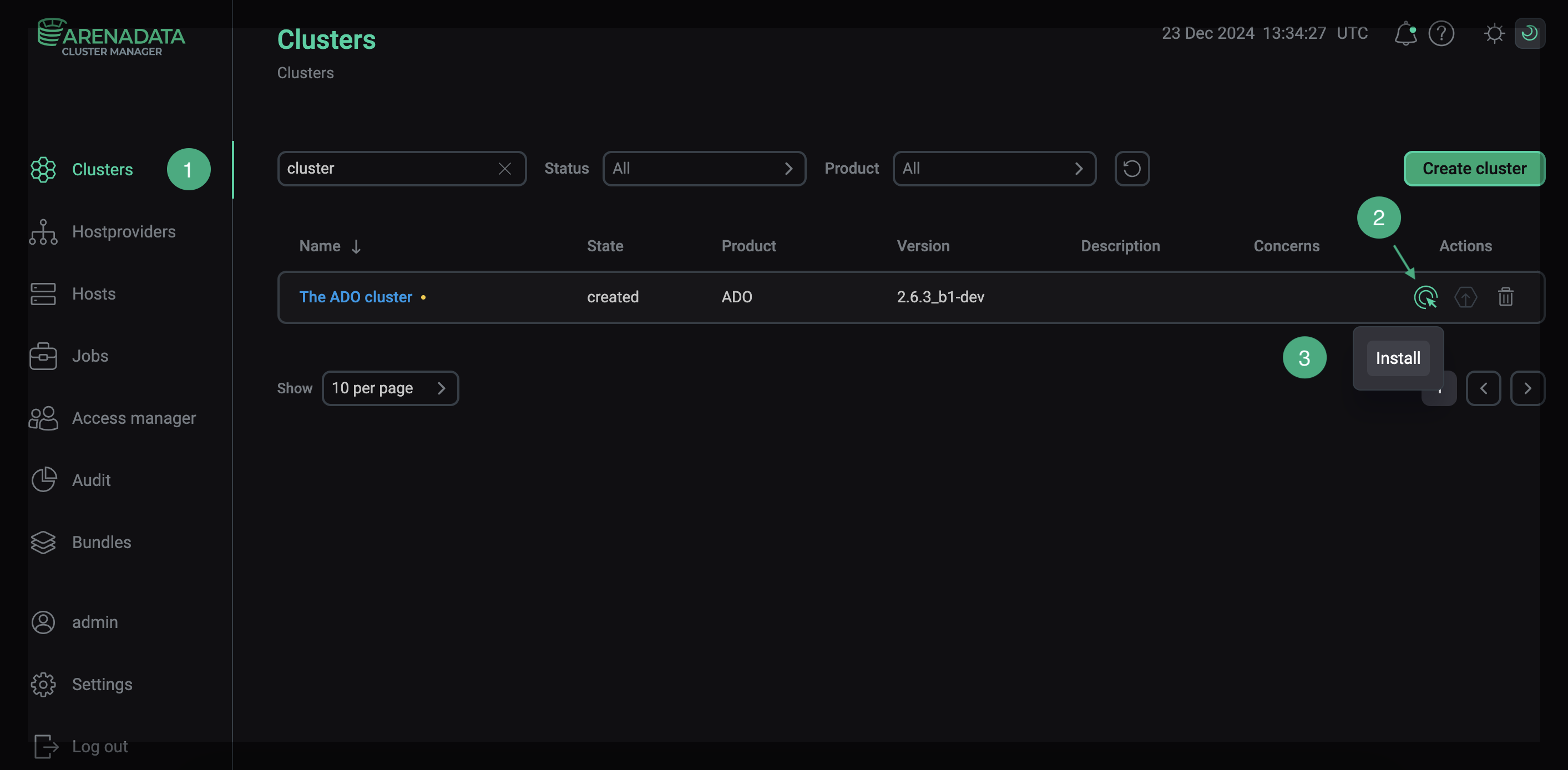Switch to light theme with the sun icon
The image size is (1568, 770).
pos(1494,33)
